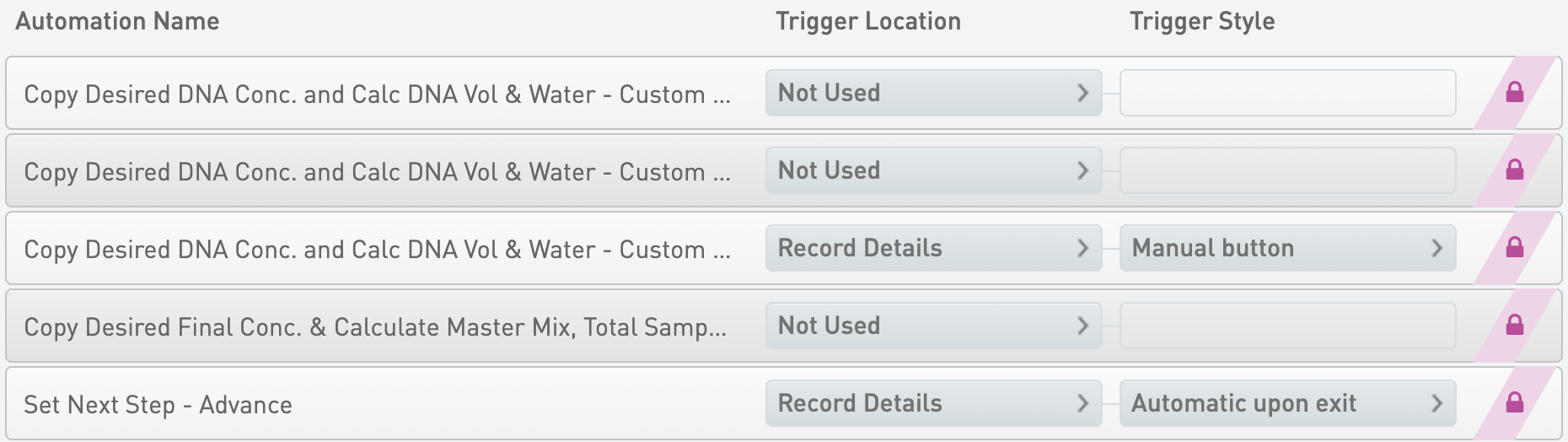Click lock icon on first automation row
The height and width of the screenshot is (442, 1568).
(x=1514, y=93)
